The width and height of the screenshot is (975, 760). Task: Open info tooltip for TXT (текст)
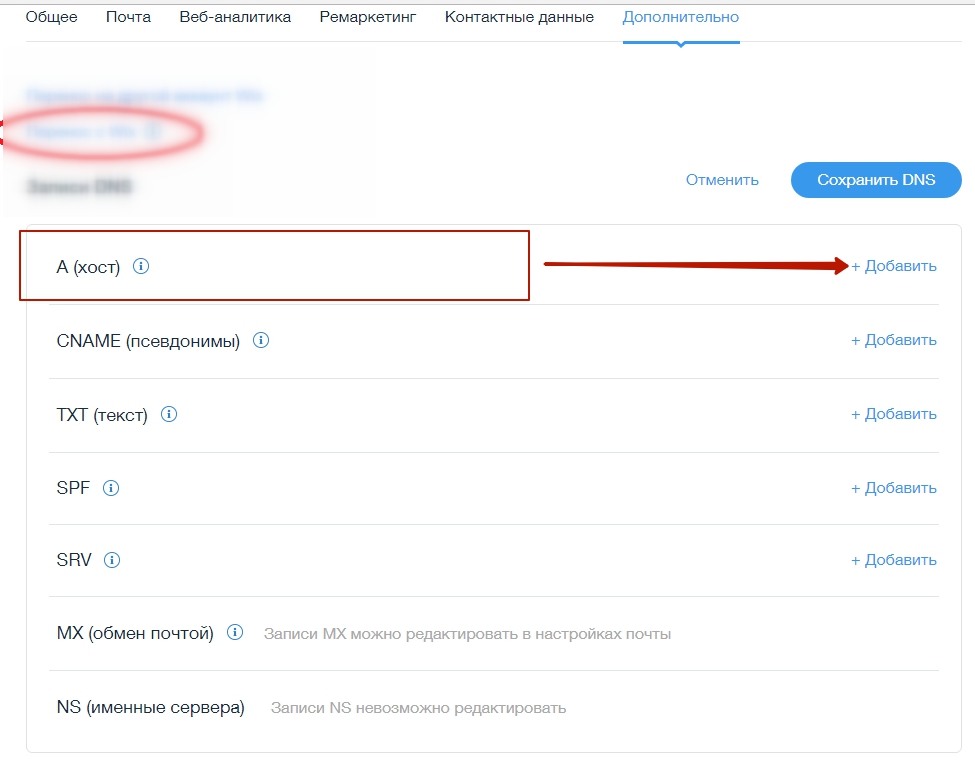(x=169, y=414)
